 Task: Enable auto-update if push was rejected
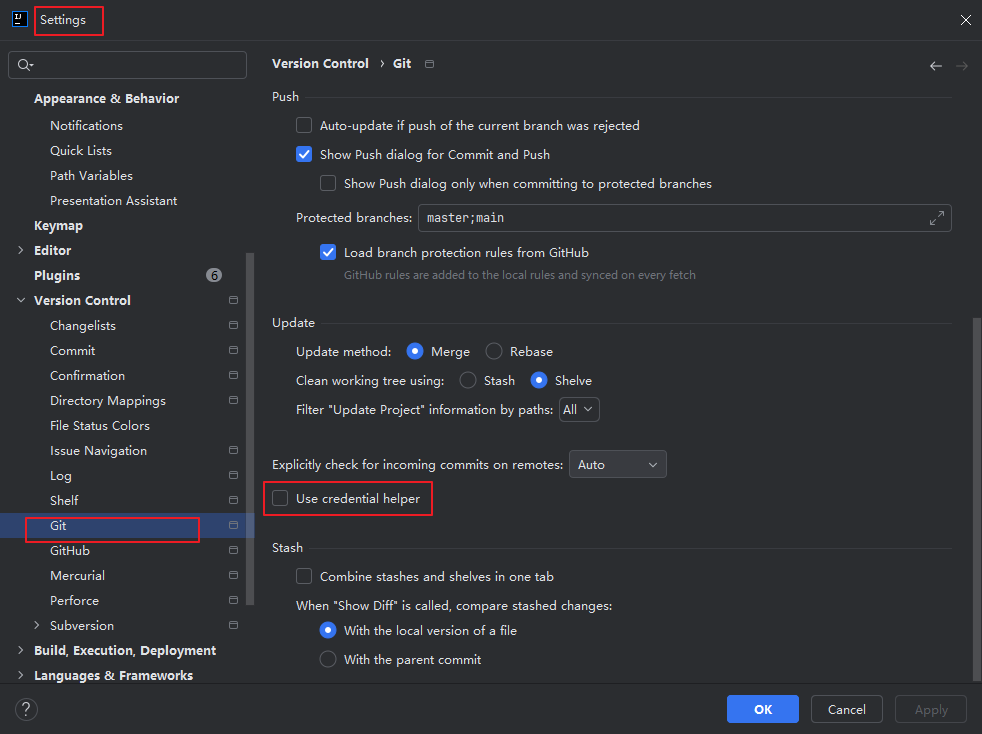tap(304, 125)
